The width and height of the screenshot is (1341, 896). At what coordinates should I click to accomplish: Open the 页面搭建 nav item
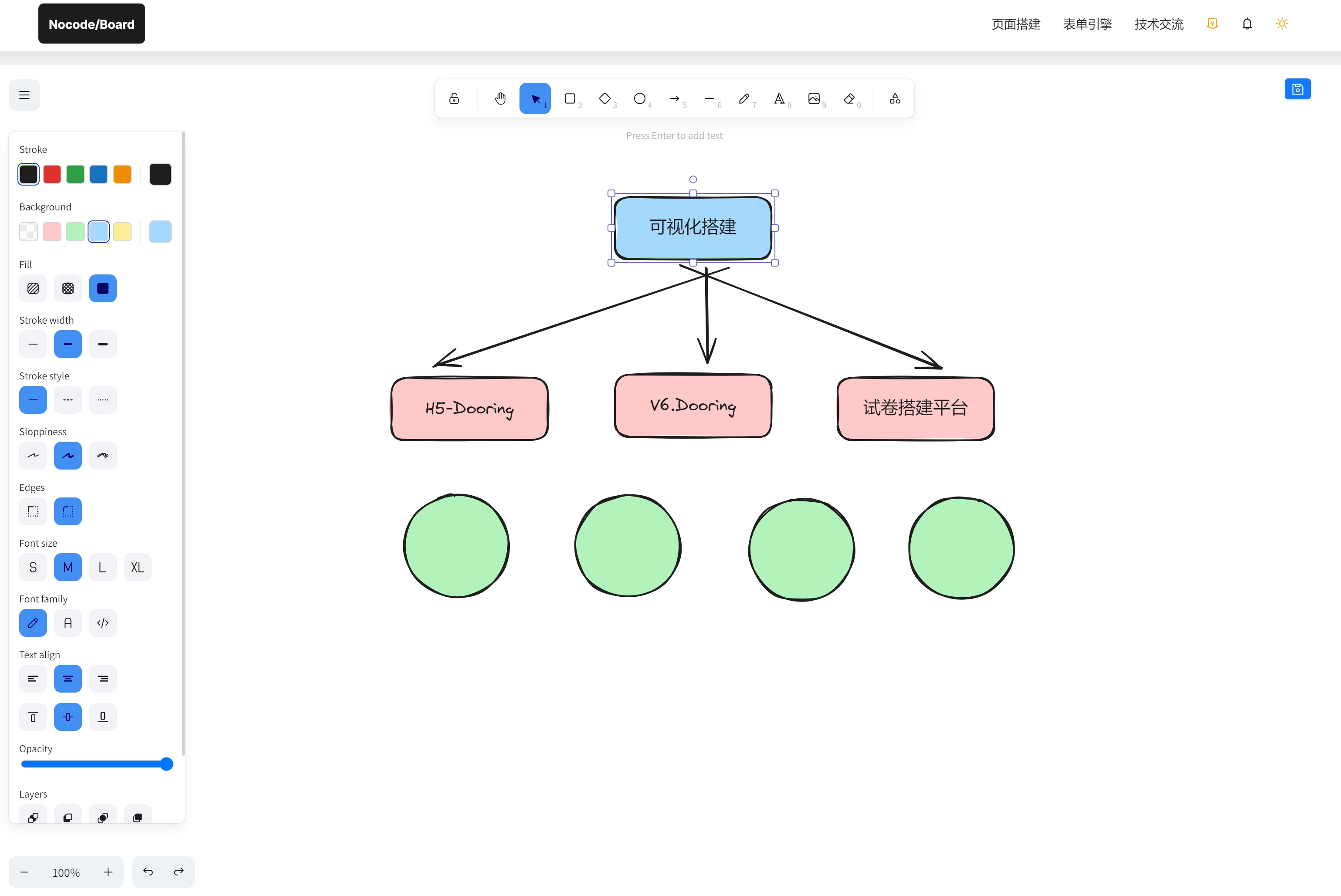[1016, 24]
